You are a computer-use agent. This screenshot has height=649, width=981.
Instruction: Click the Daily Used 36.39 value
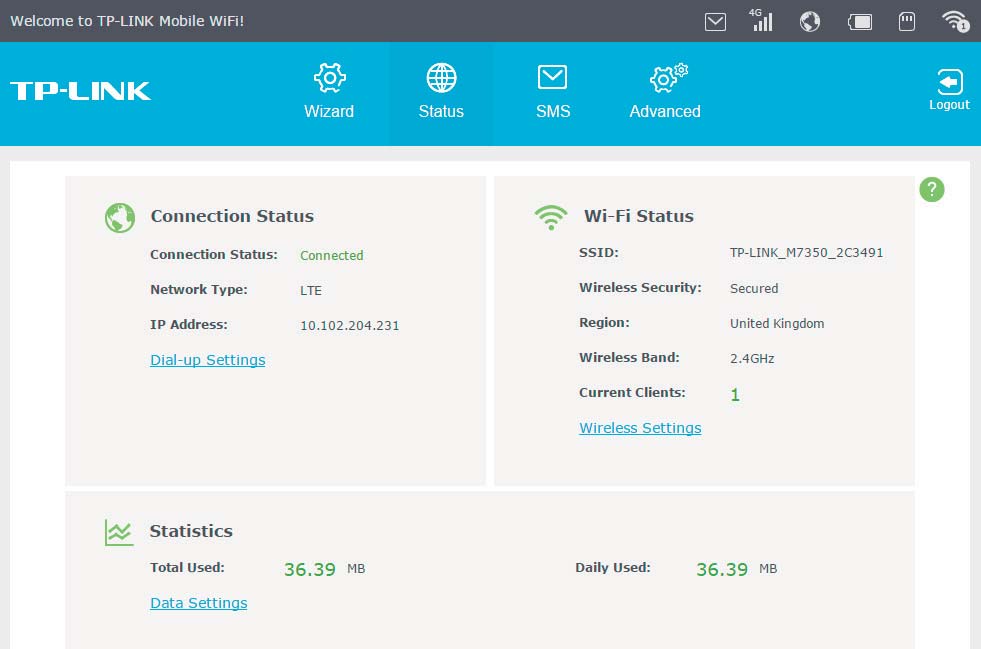click(722, 569)
